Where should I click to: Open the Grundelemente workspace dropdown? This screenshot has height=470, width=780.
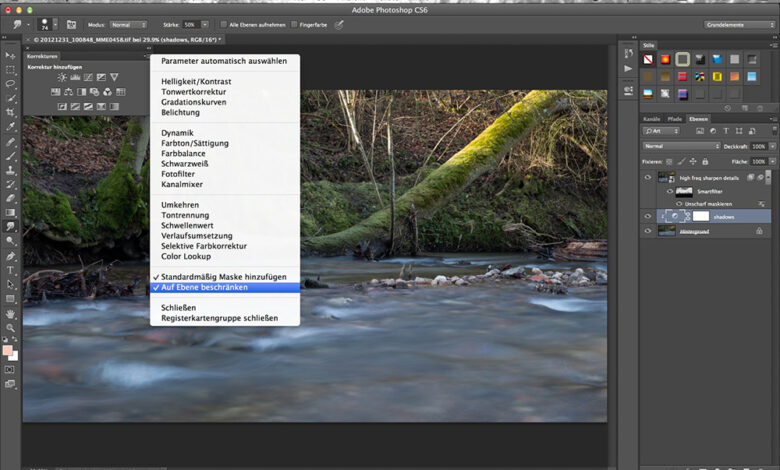click(x=739, y=23)
